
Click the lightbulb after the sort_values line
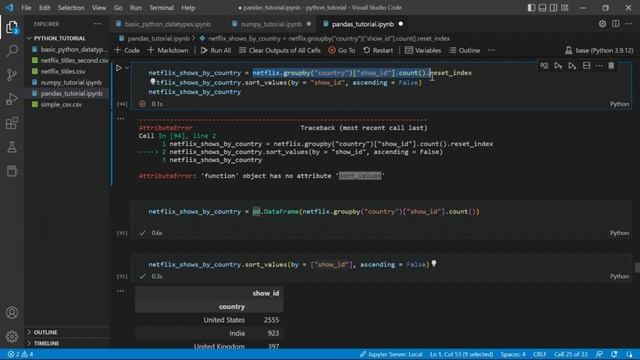click(x=434, y=264)
